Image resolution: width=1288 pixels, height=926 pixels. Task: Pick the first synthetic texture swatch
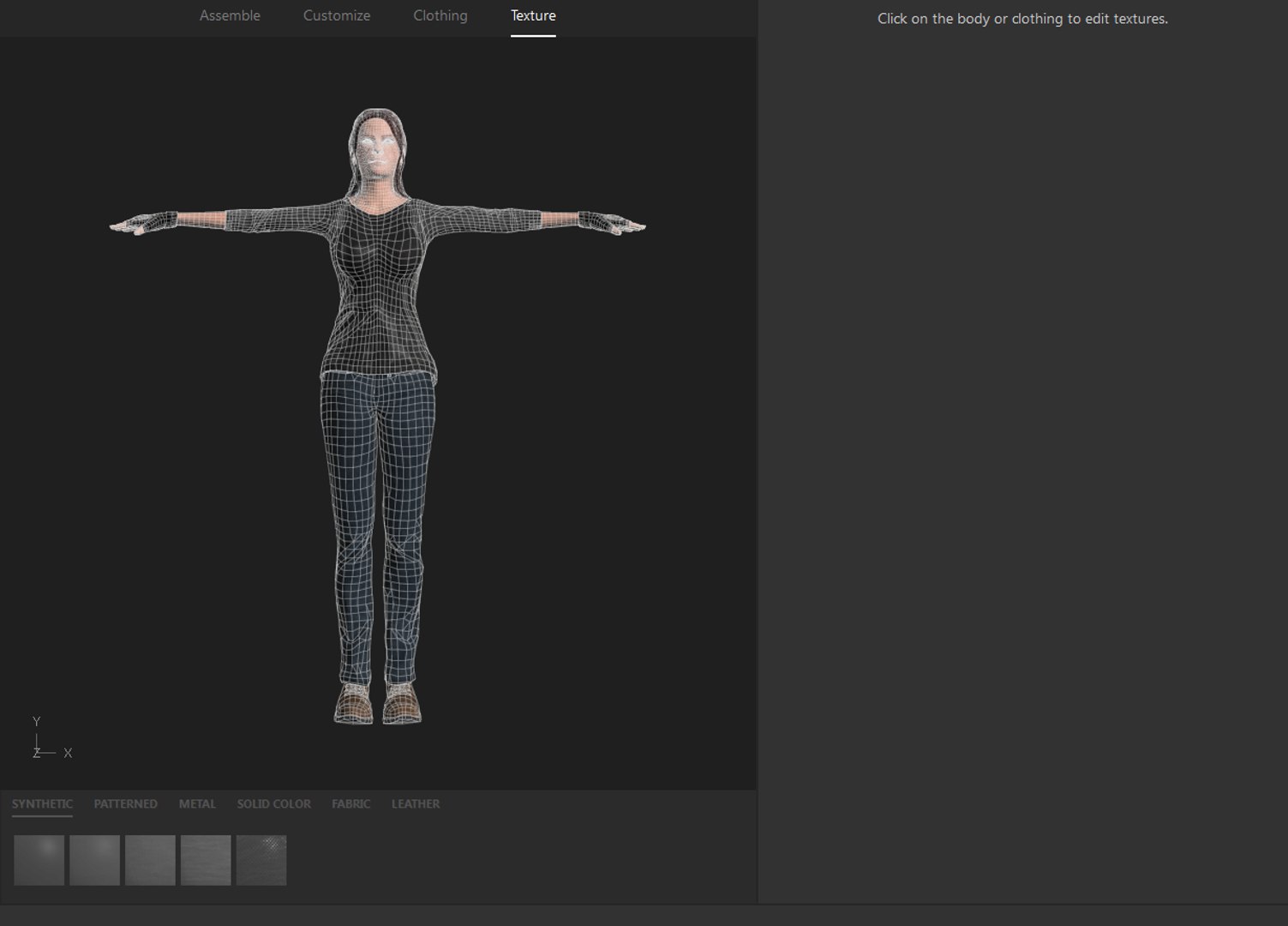click(39, 860)
